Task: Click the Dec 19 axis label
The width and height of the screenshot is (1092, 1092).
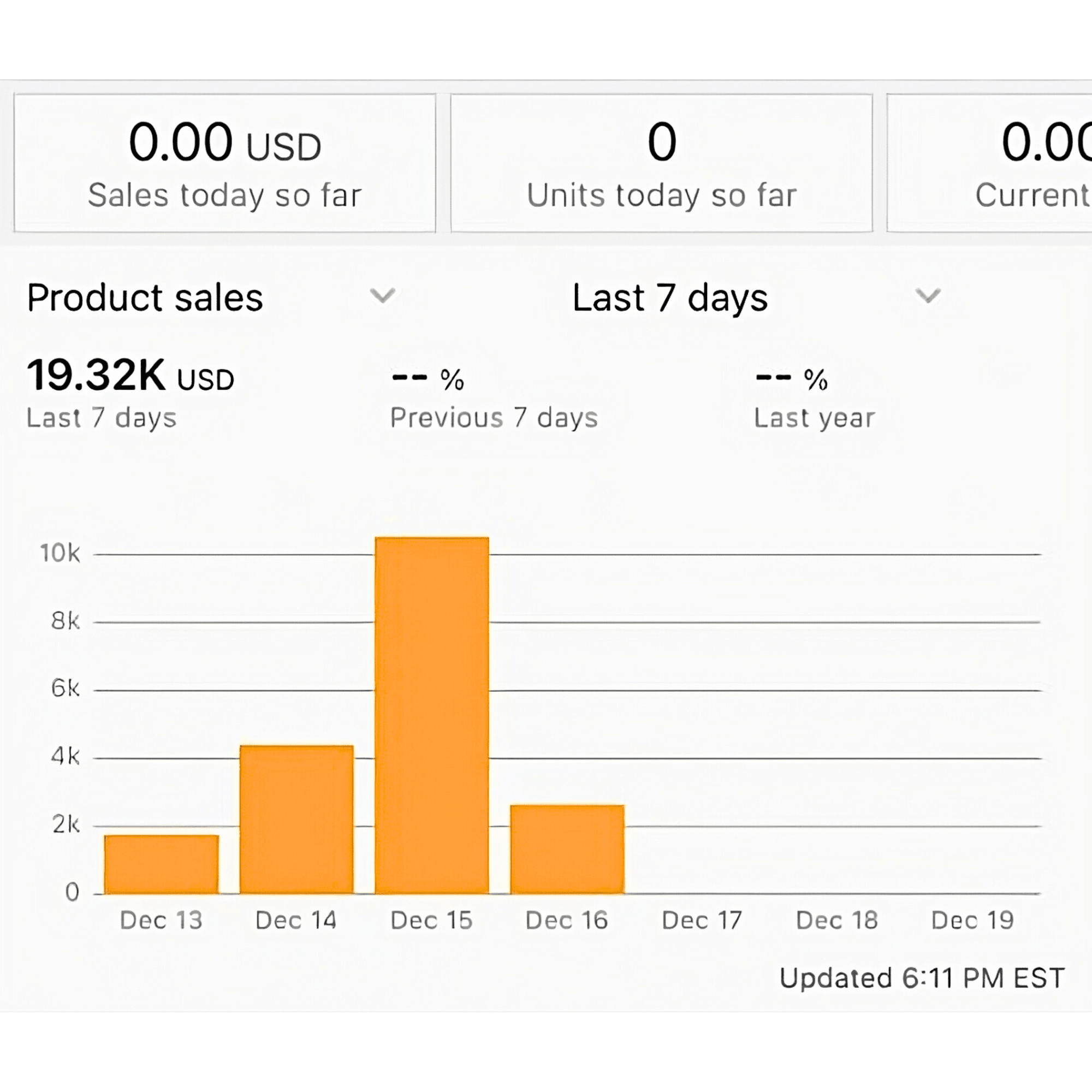Action: [972, 921]
